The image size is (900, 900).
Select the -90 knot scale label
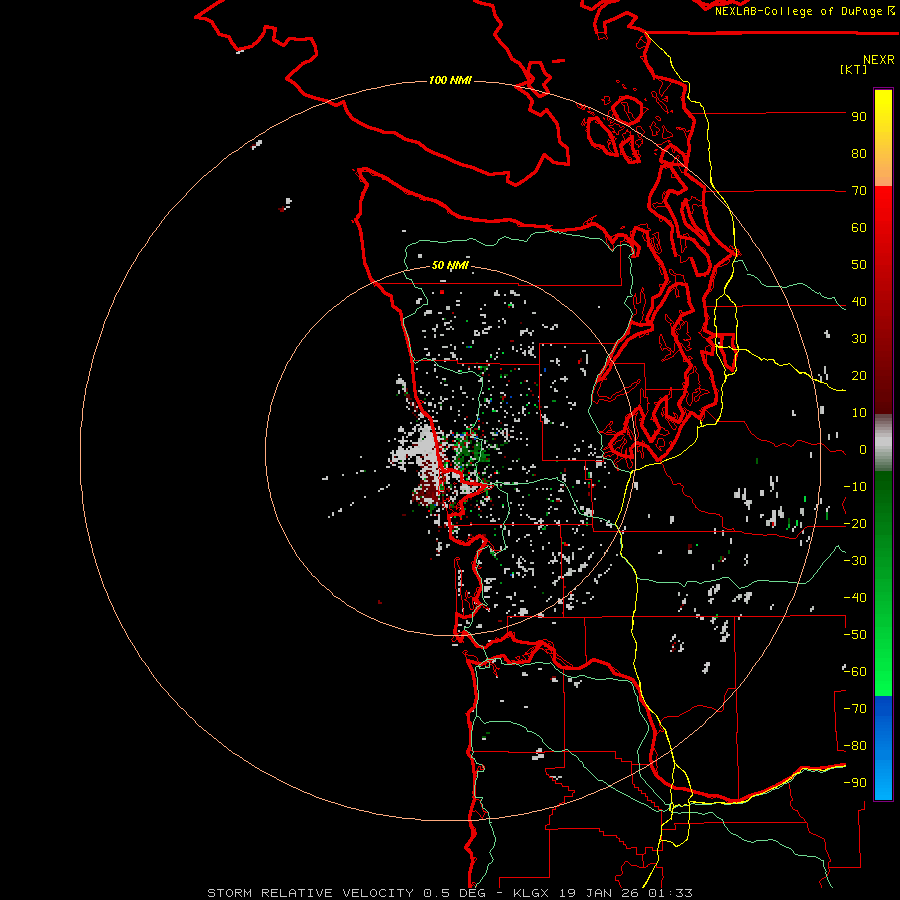click(x=855, y=783)
